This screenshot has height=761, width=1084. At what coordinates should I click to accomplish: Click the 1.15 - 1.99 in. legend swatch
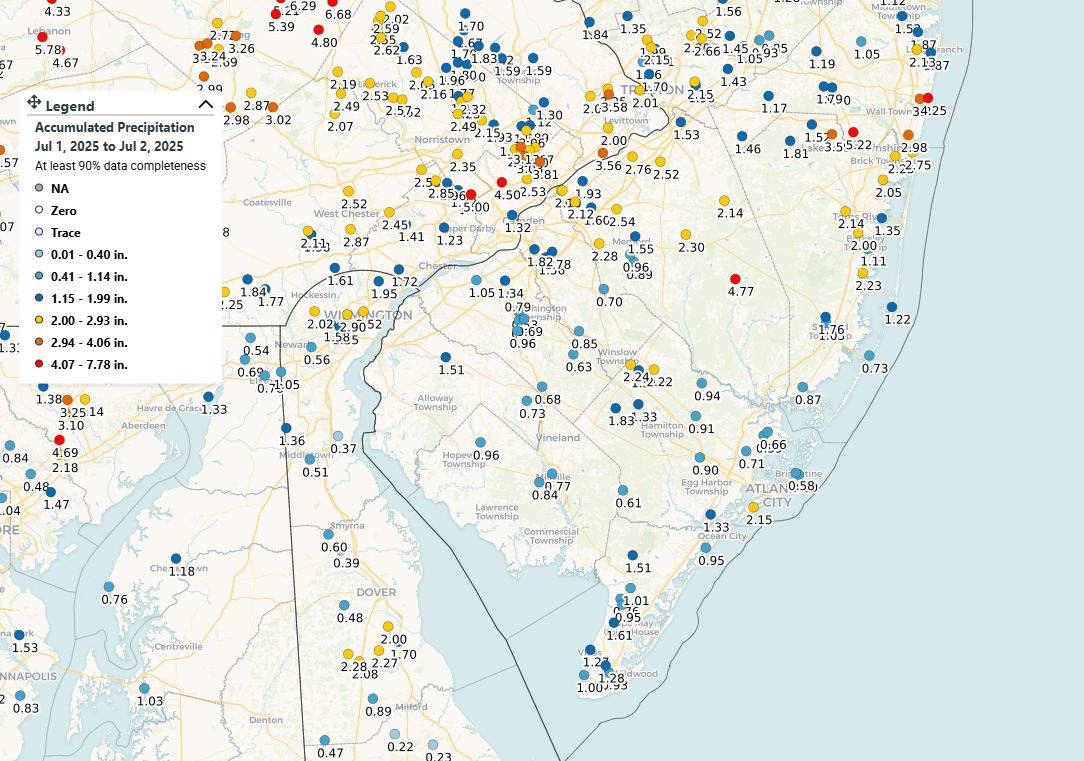click(x=39, y=299)
